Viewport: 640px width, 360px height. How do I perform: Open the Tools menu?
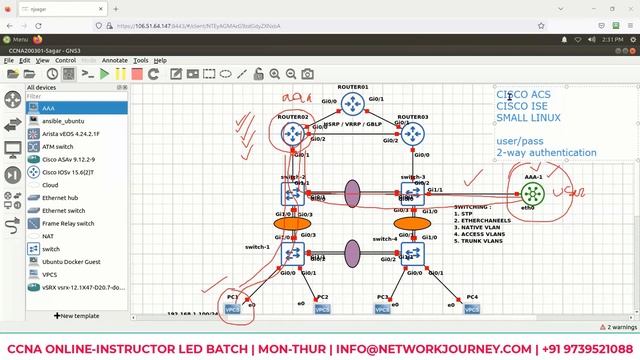pos(141,60)
